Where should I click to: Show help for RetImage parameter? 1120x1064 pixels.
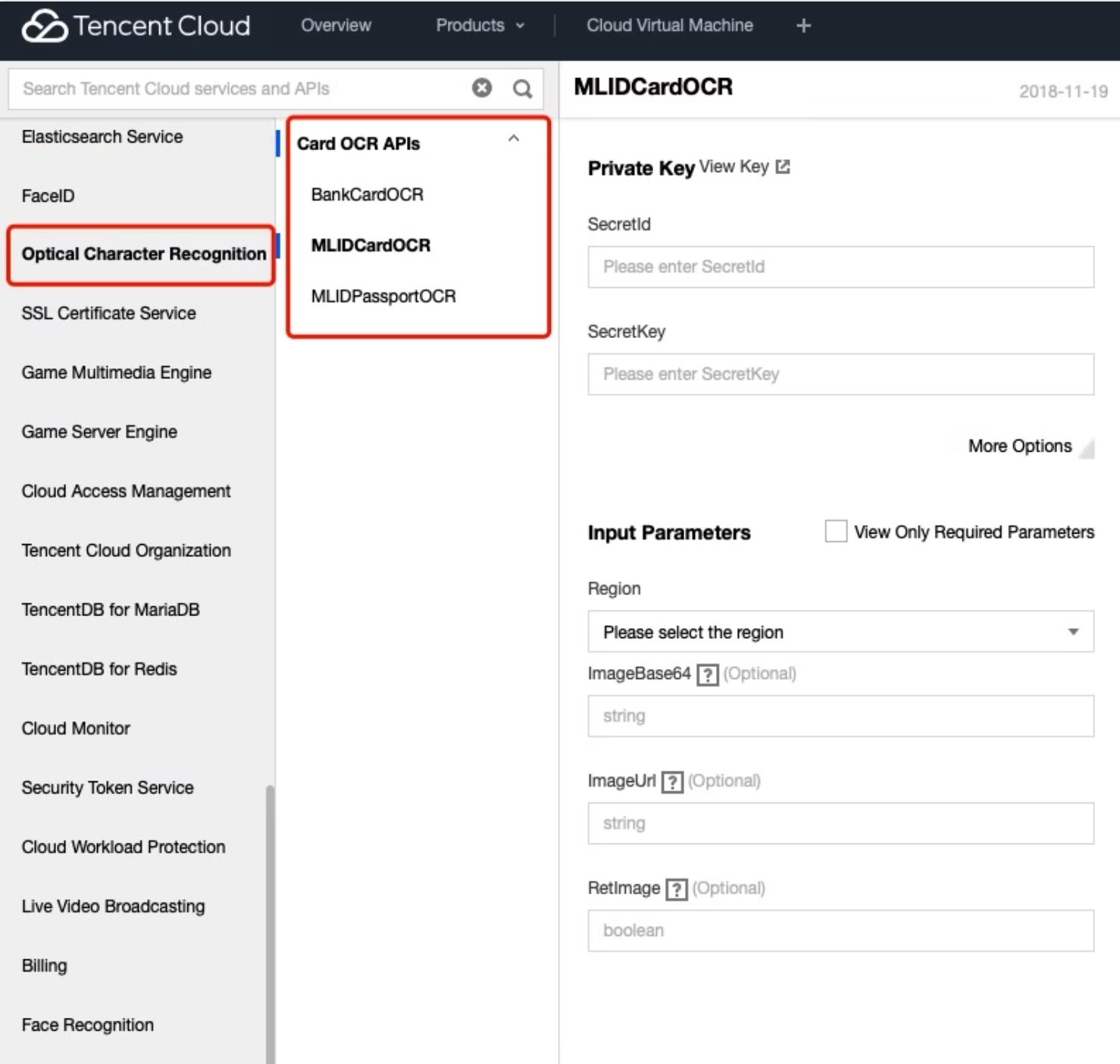coord(676,889)
